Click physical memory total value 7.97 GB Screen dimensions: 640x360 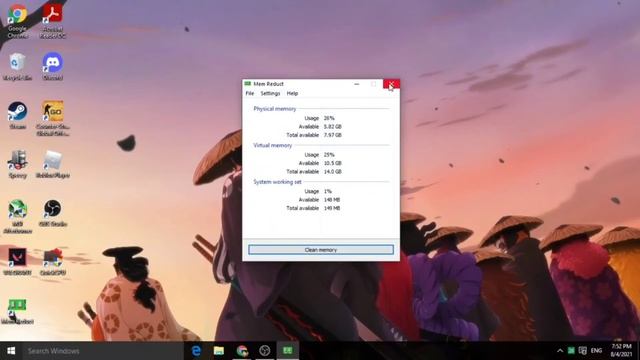click(x=333, y=135)
